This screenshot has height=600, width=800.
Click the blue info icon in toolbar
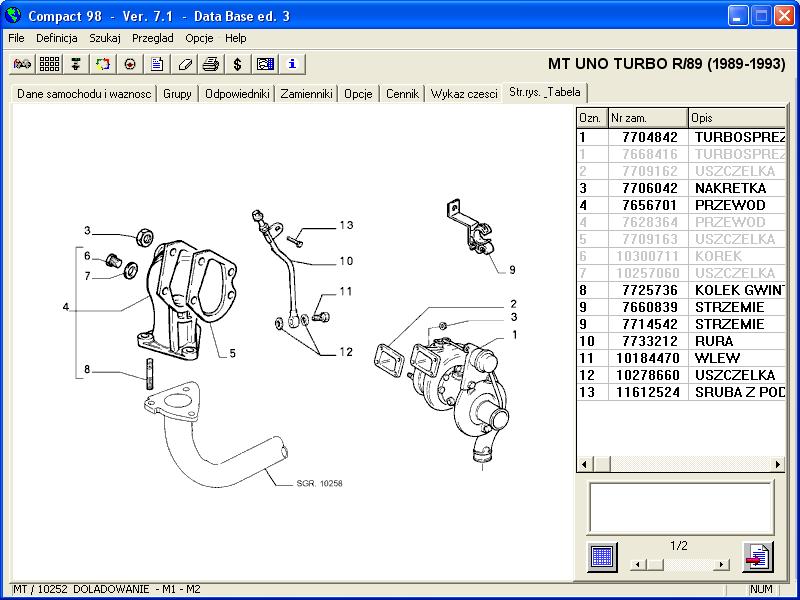[291, 64]
